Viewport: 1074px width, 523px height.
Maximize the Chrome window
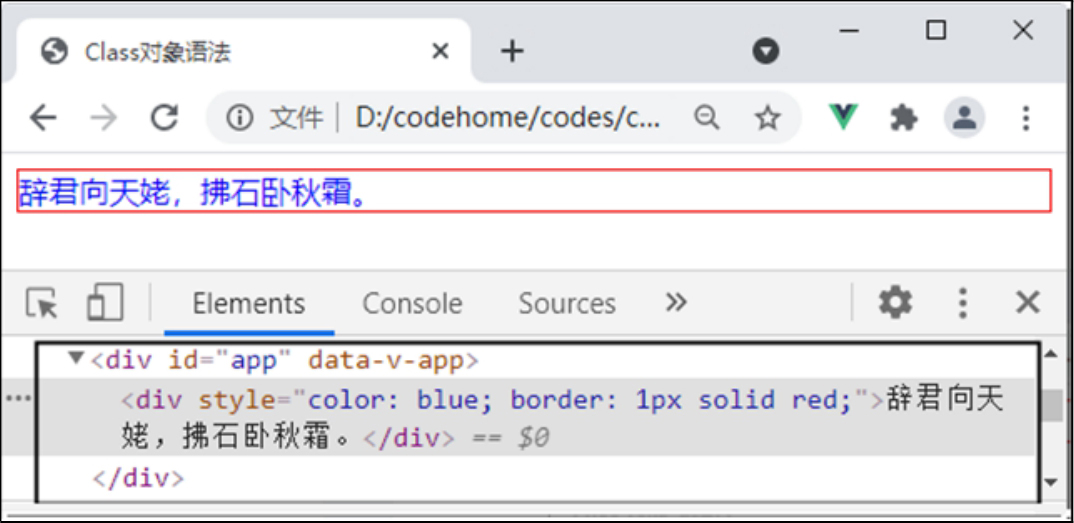pyautogui.click(x=936, y=30)
